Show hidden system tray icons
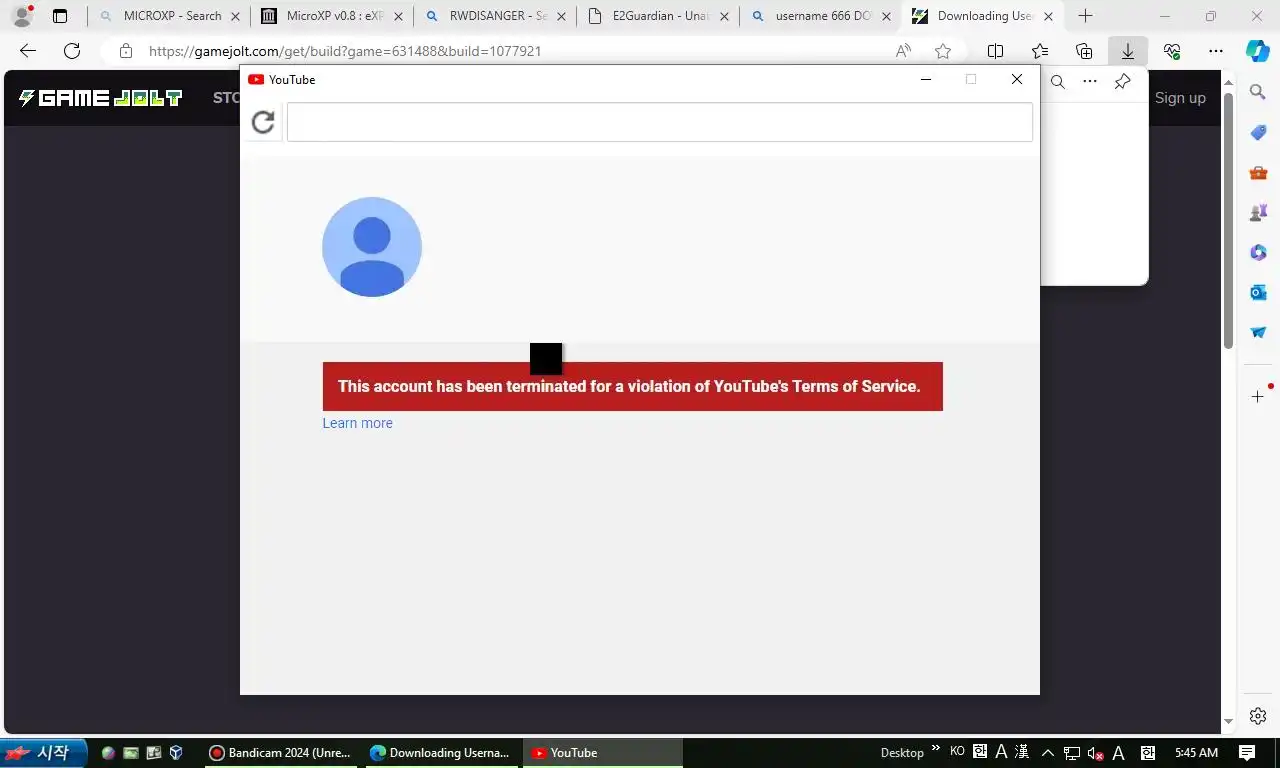 point(1048,753)
